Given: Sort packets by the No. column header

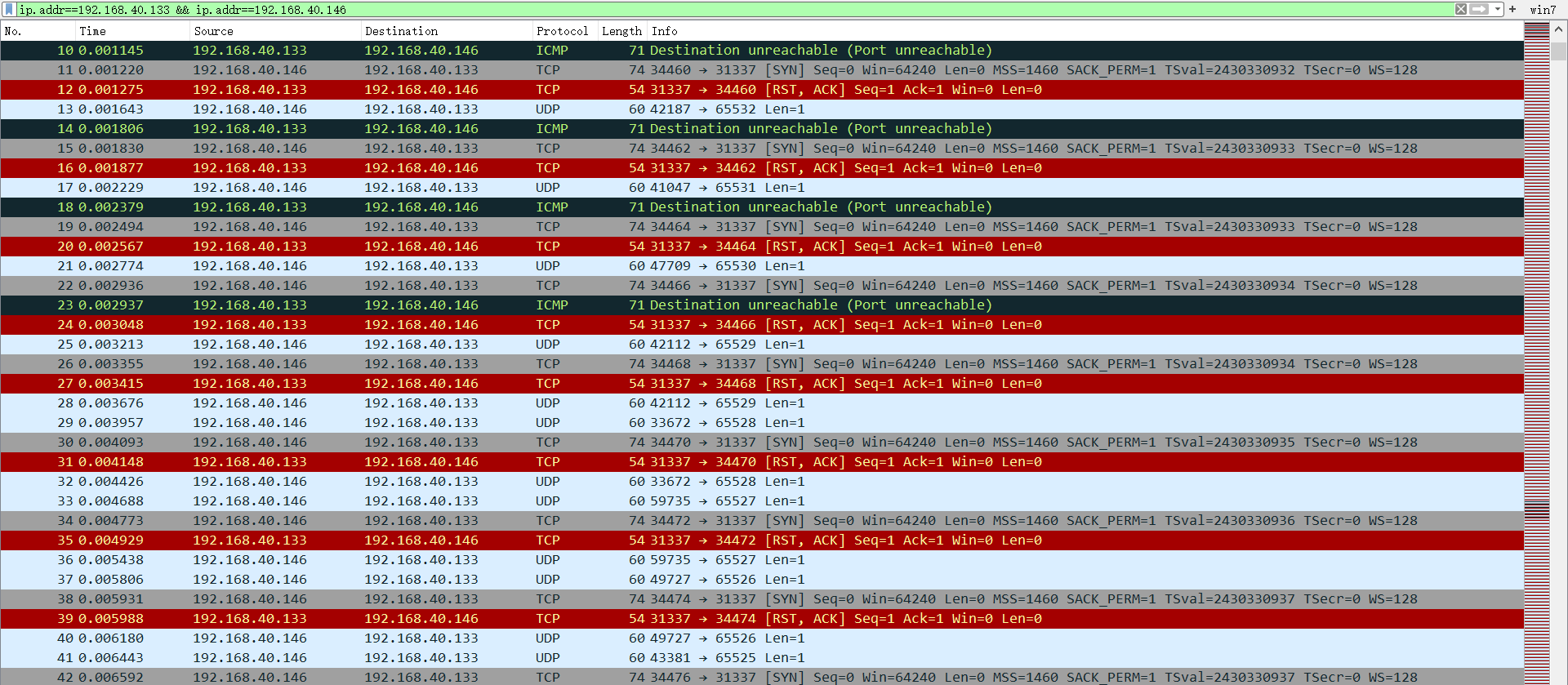Looking at the screenshot, I should pos(38,31).
